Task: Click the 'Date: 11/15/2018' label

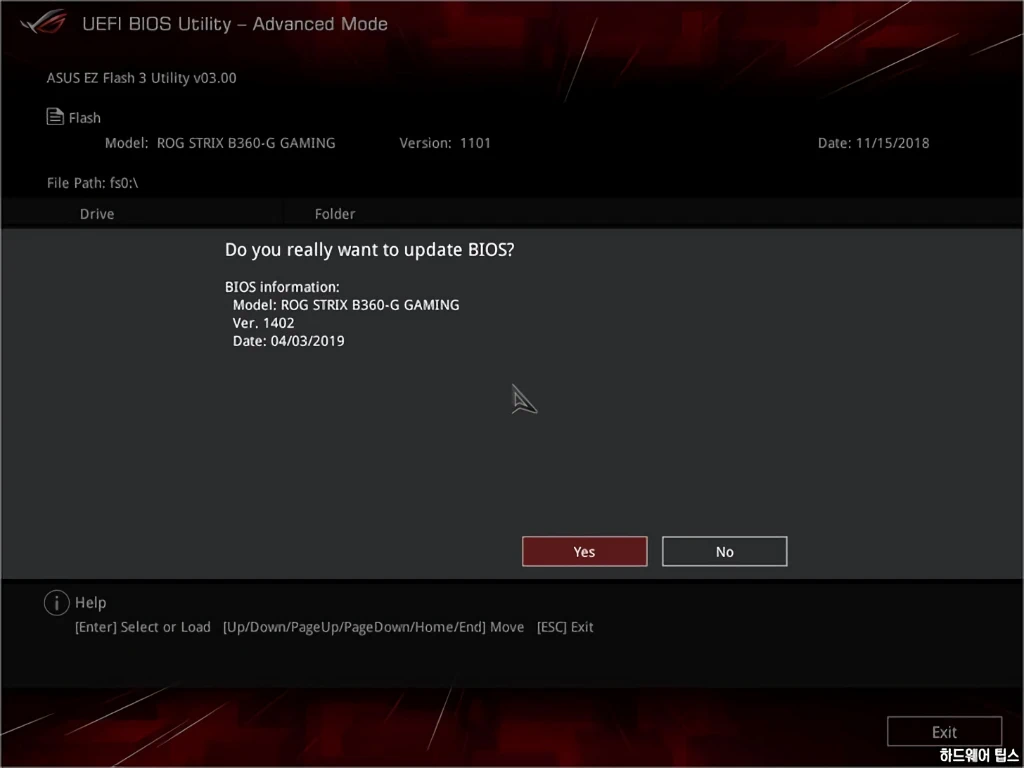Action: [x=873, y=143]
